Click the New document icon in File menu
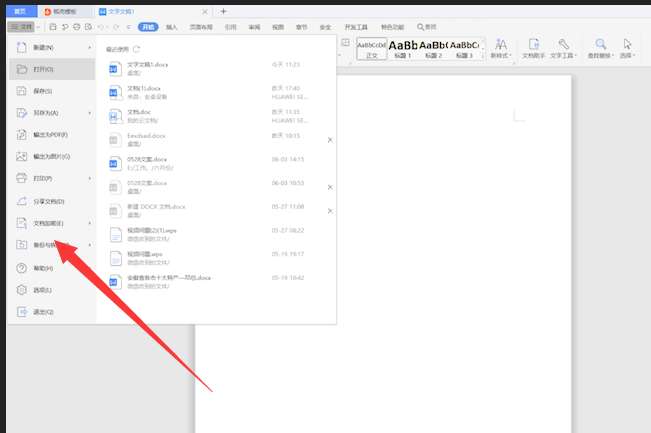The image size is (651, 433). (x=22, y=47)
